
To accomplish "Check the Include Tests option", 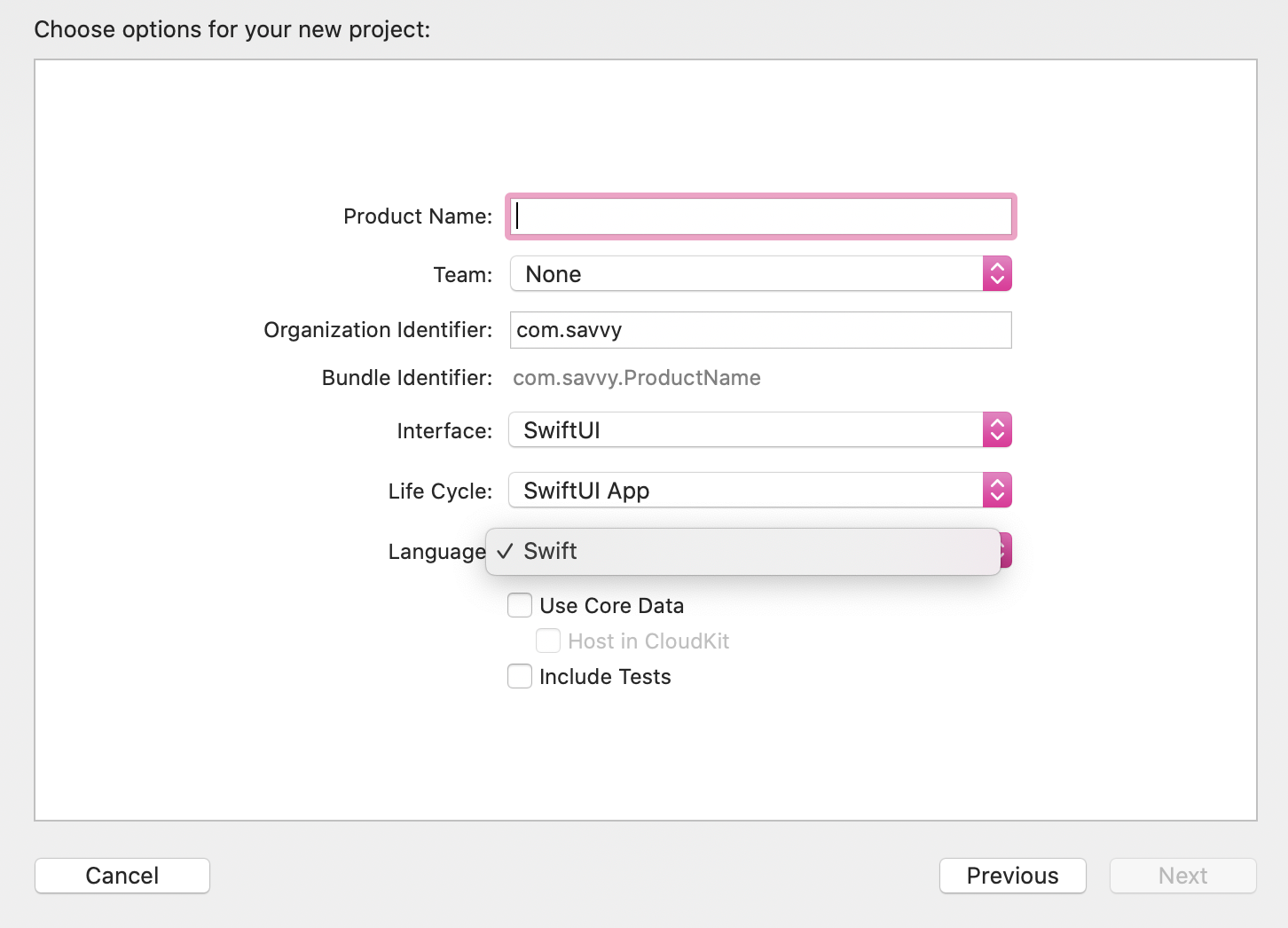I will point(520,677).
